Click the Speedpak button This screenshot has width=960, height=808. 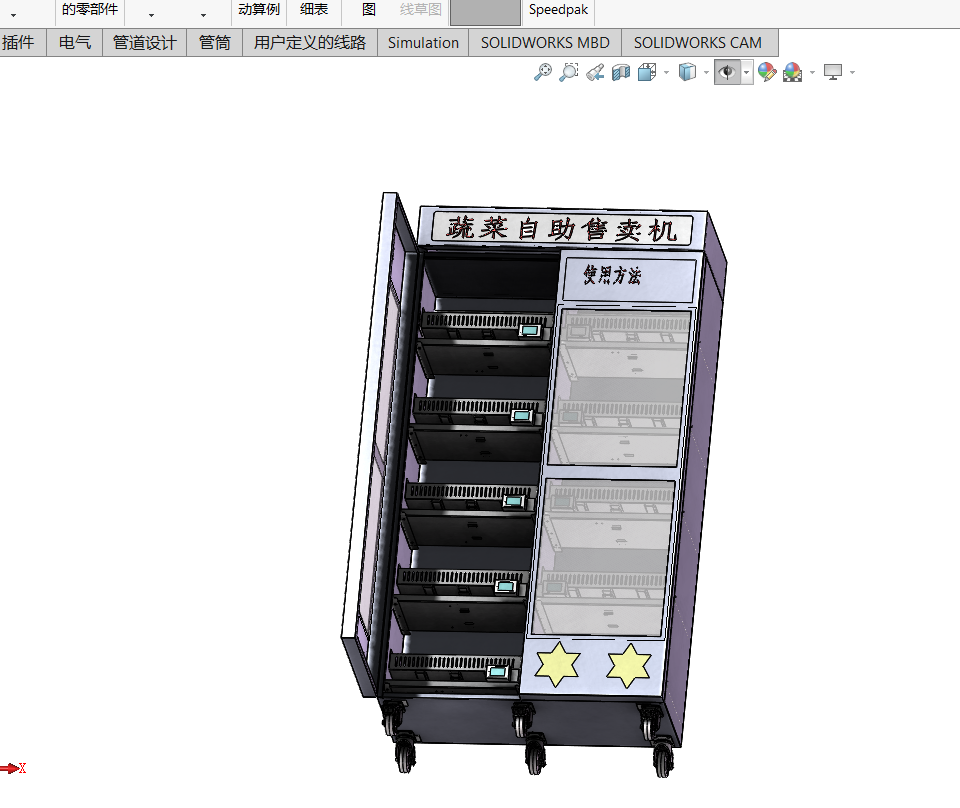tap(558, 10)
